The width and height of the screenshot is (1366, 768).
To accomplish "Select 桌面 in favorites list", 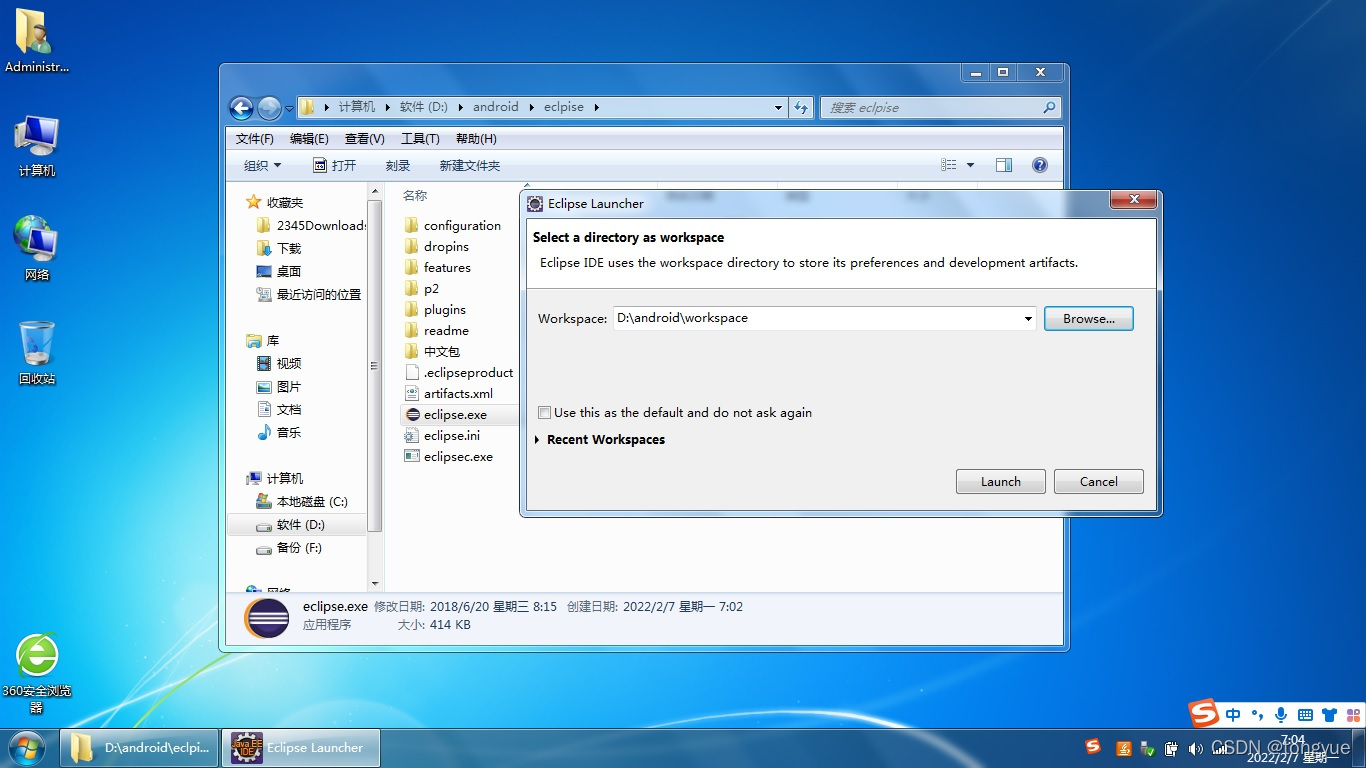I will [x=278, y=271].
